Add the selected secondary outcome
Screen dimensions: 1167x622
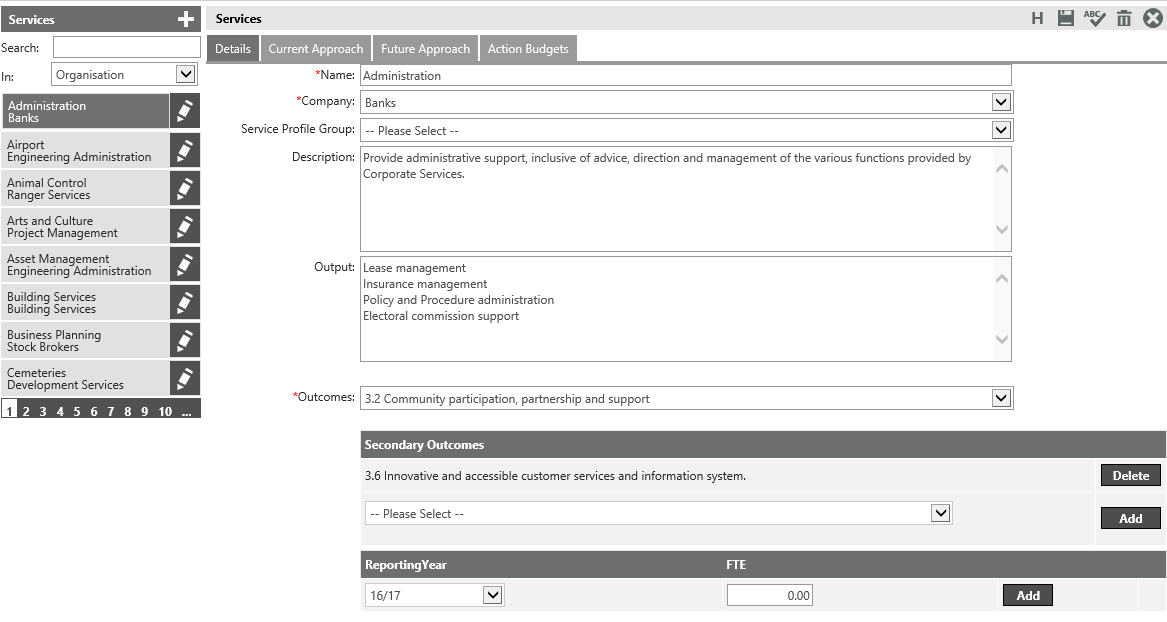click(1131, 519)
